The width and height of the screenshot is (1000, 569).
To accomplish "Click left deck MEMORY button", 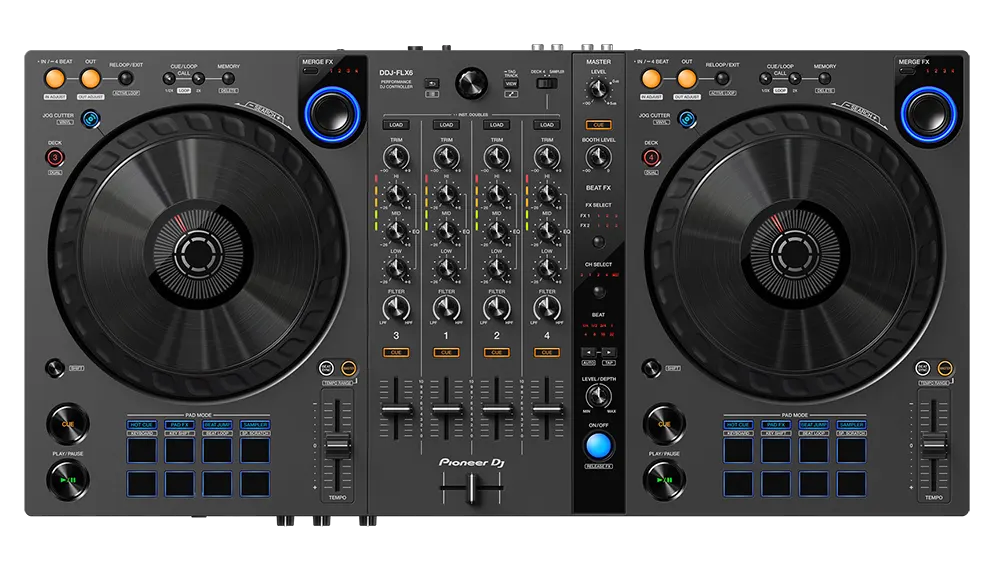I will click(x=228, y=79).
